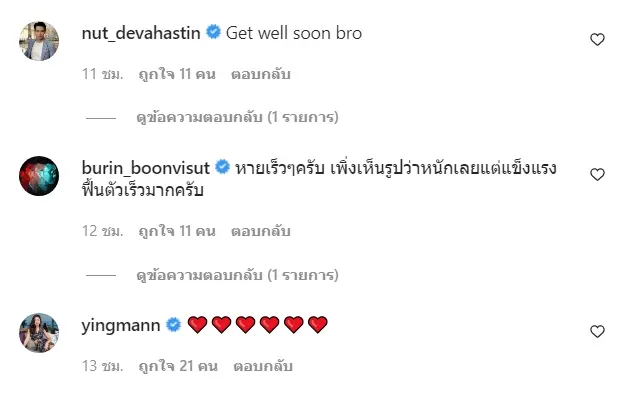Reply to yingmann's comment via ตอบกลับ

263,366
